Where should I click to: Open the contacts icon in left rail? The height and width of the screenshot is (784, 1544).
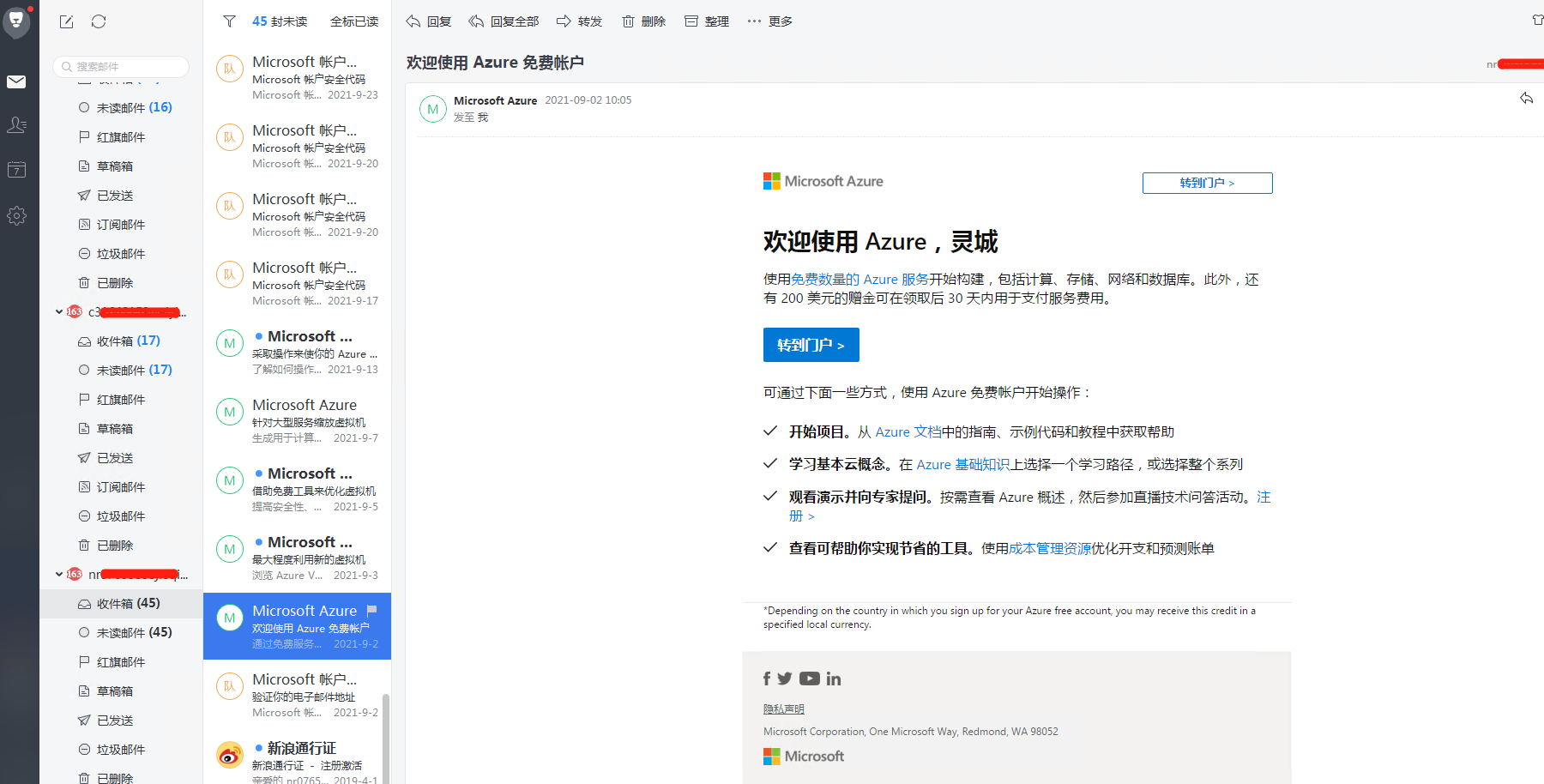click(x=16, y=125)
